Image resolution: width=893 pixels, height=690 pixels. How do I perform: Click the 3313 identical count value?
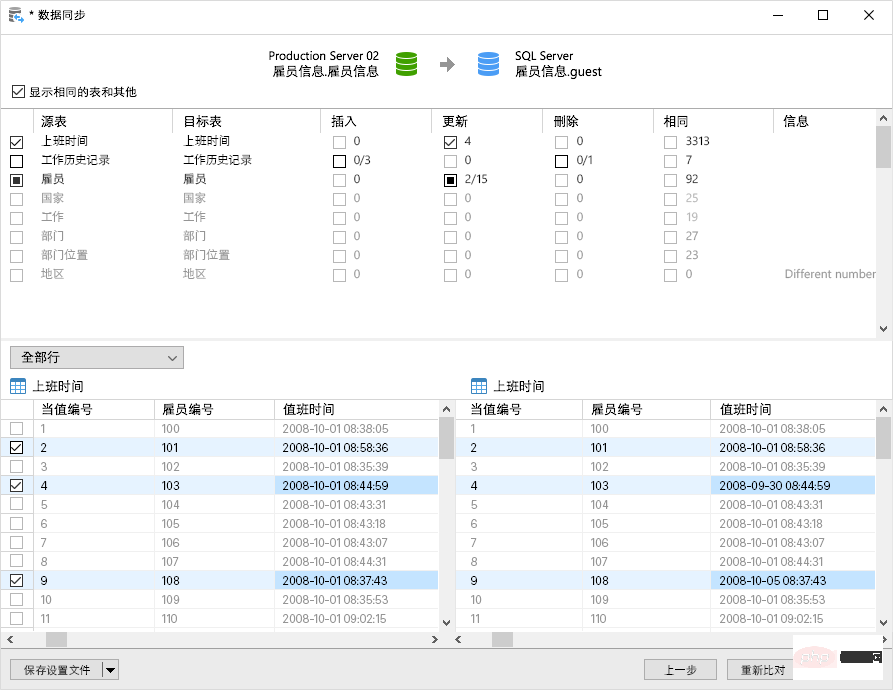[698, 141]
